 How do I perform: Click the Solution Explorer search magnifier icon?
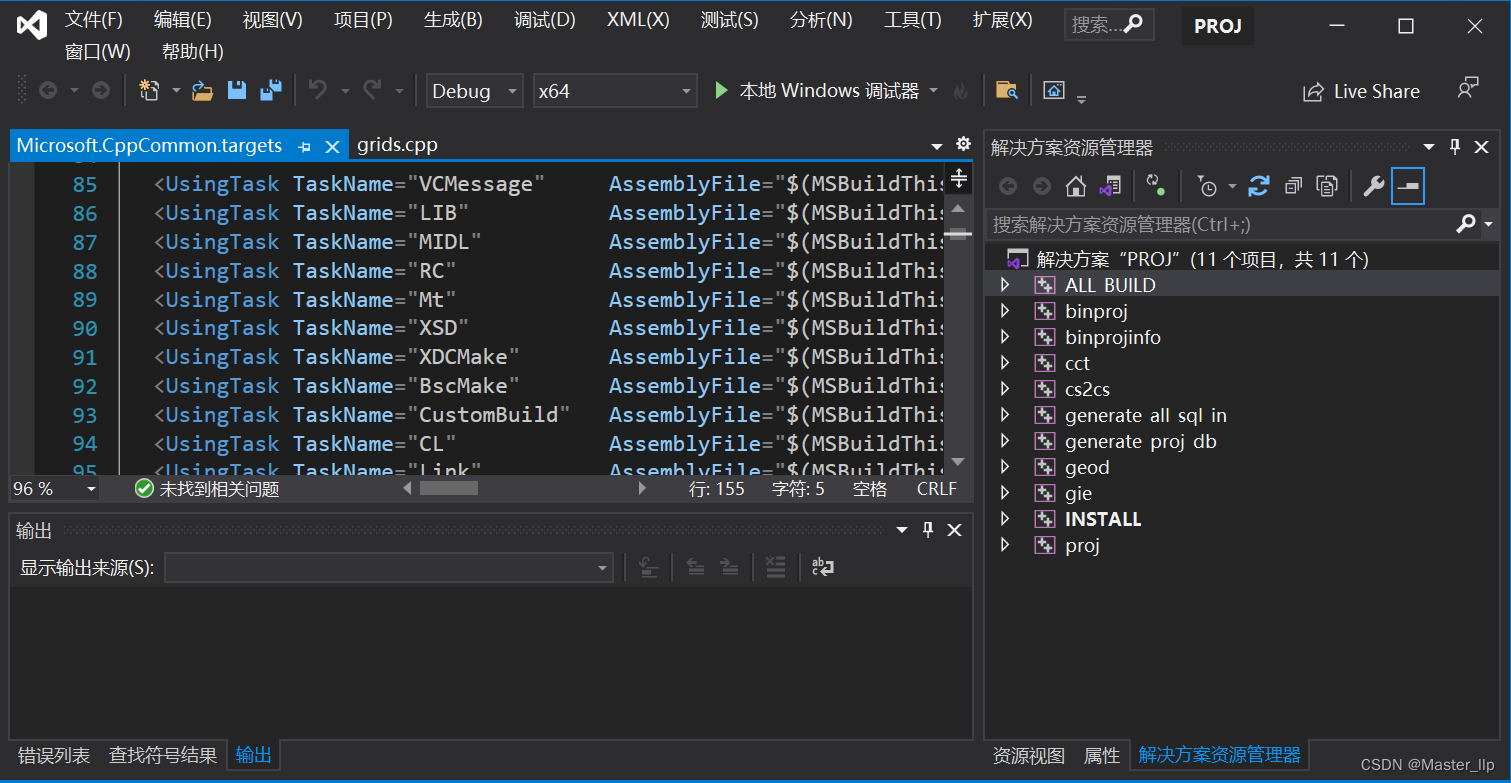tap(1466, 224)
